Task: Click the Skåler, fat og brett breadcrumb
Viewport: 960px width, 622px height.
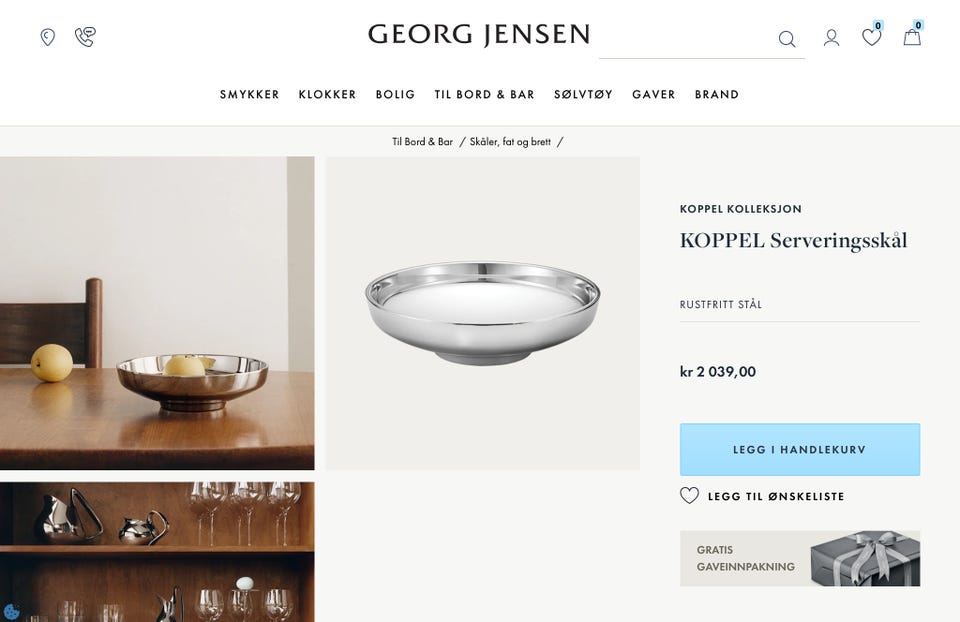Action: [x=510, y=142]
